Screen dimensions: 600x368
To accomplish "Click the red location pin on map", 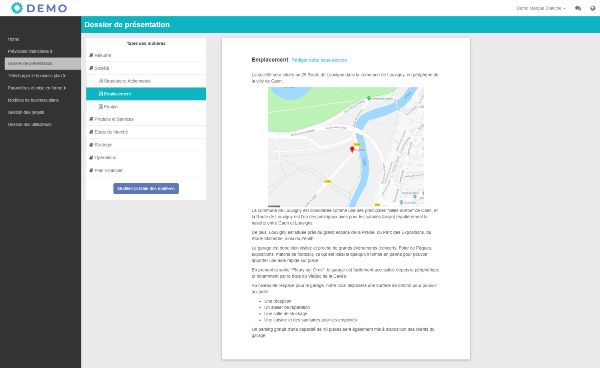I will (352, 150).
